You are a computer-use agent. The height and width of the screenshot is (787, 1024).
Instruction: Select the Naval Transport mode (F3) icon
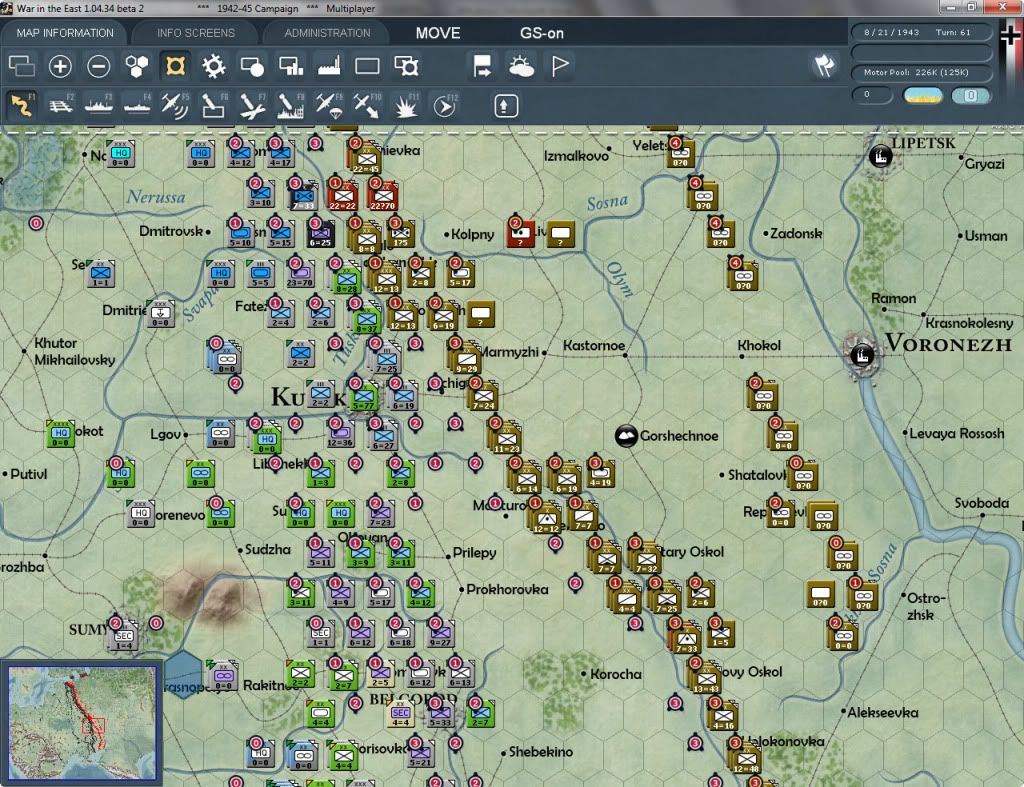[x=99, y=105]
